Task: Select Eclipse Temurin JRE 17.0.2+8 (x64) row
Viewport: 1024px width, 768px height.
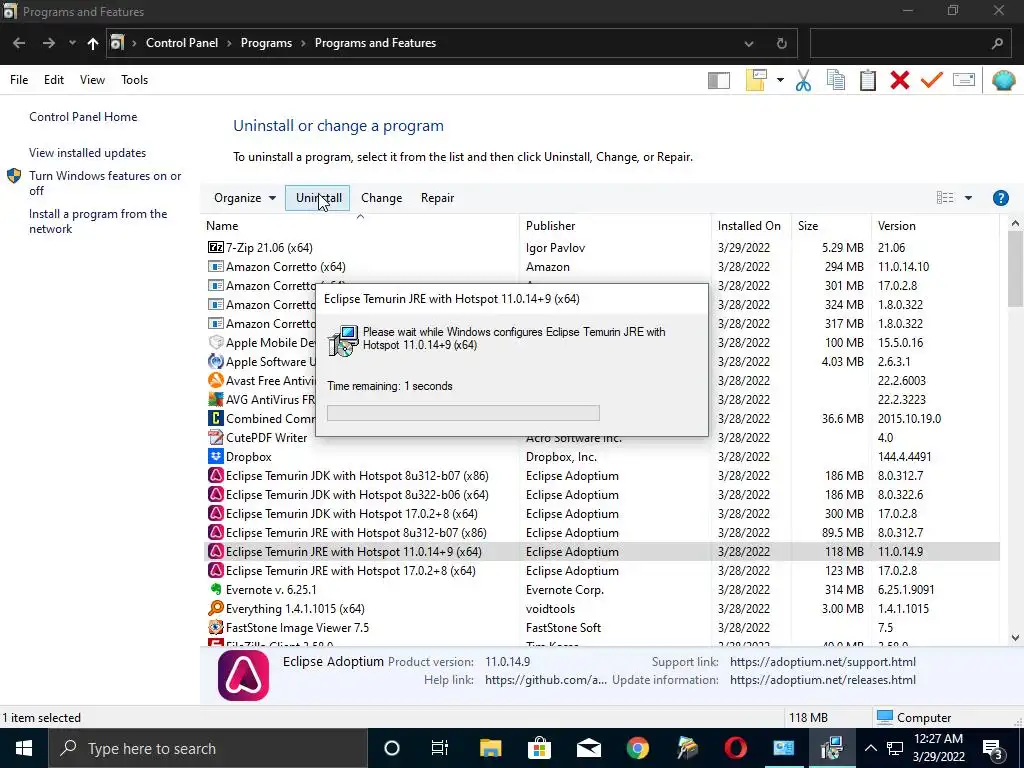Action: pos(601,570)
